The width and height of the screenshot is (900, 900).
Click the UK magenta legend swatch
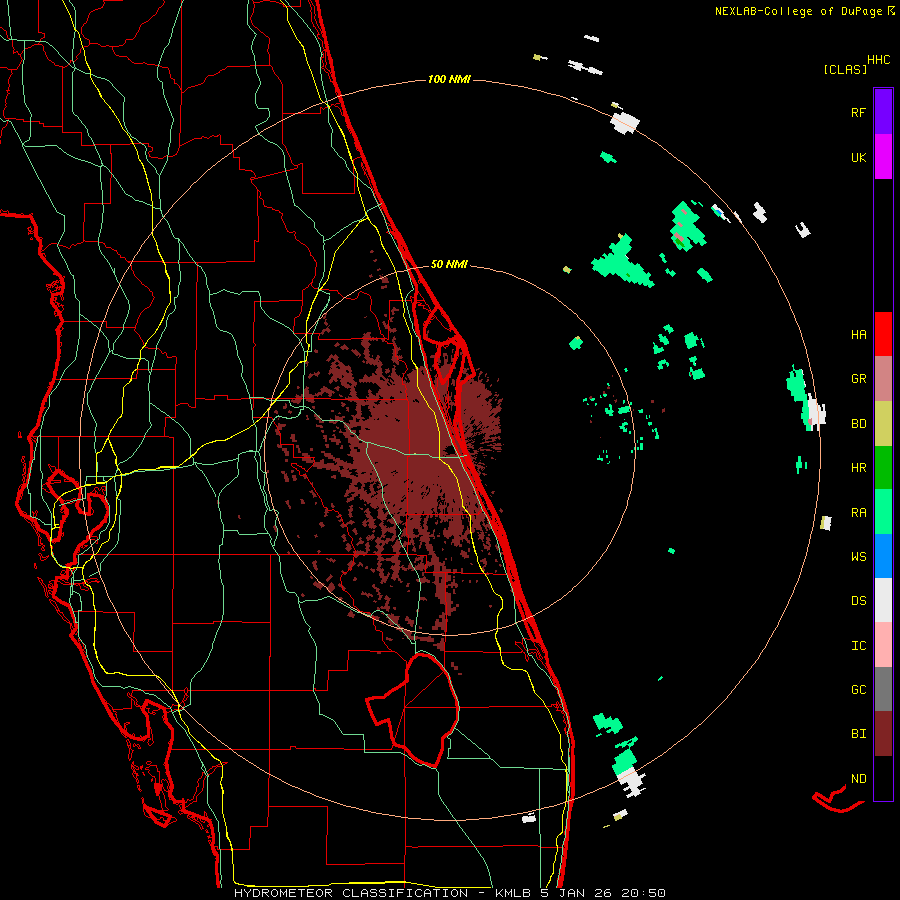point(883,157)
